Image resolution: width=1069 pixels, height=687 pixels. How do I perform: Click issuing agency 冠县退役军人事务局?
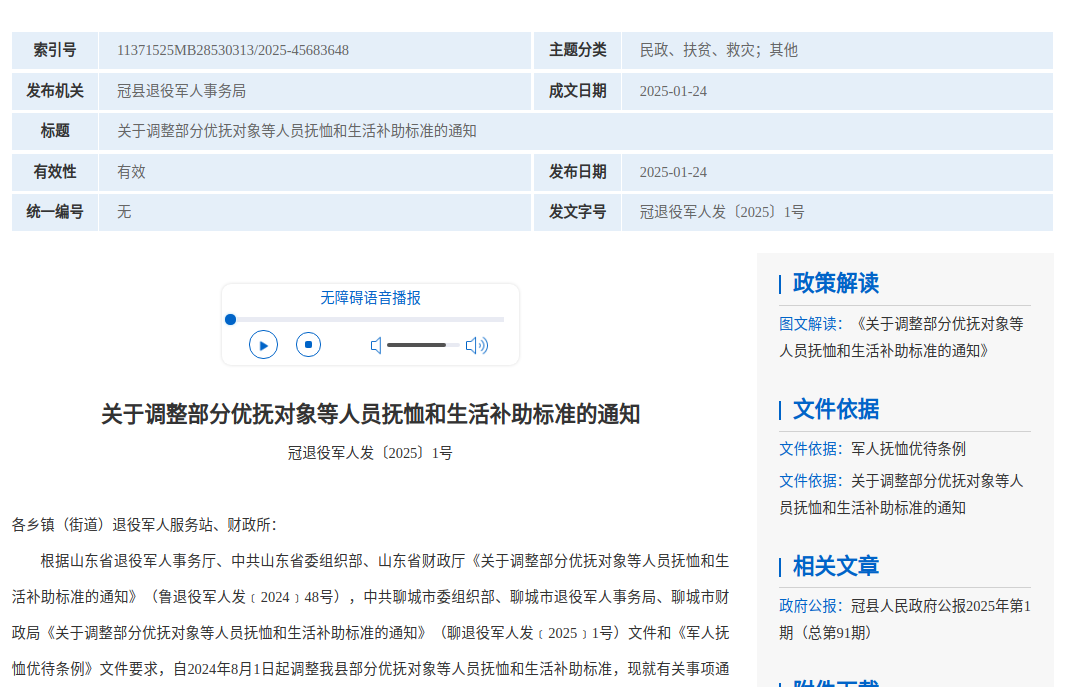(181, 91)
